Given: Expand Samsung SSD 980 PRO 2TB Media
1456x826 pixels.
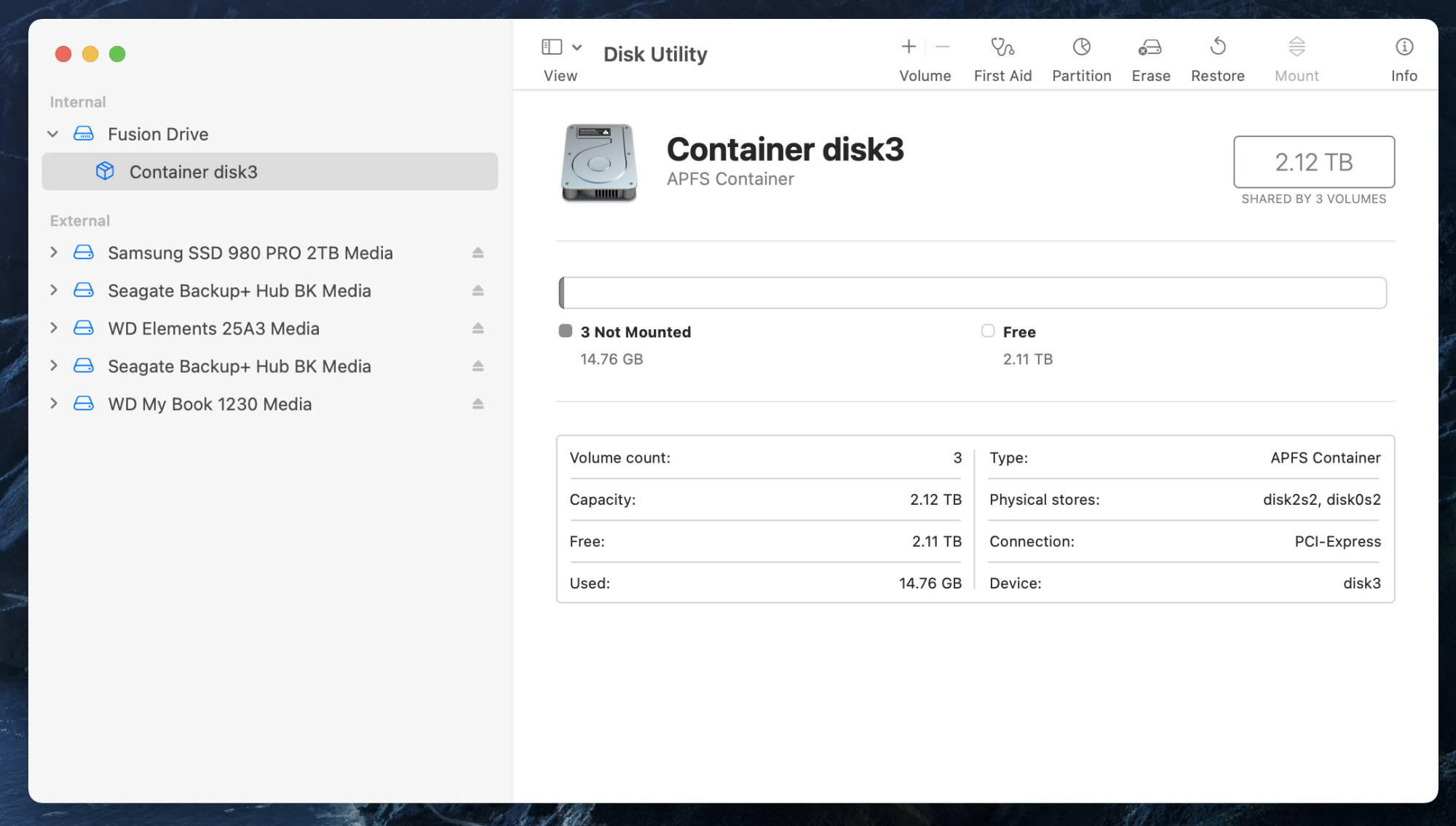Looking at the screenshot, I should (x=53, y=253).
